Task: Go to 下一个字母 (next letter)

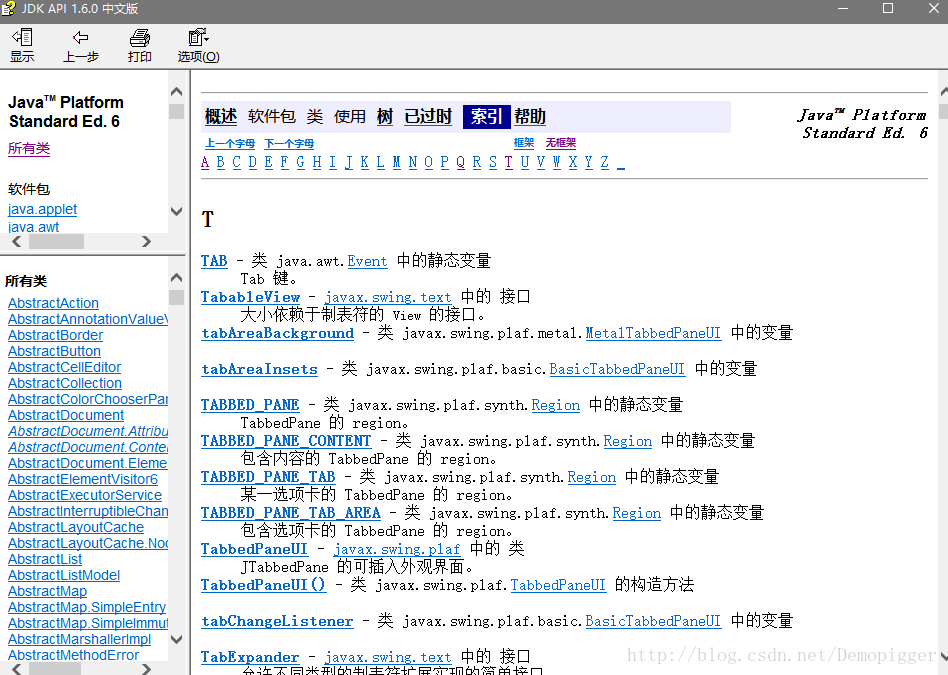Action: coord(289,143)
